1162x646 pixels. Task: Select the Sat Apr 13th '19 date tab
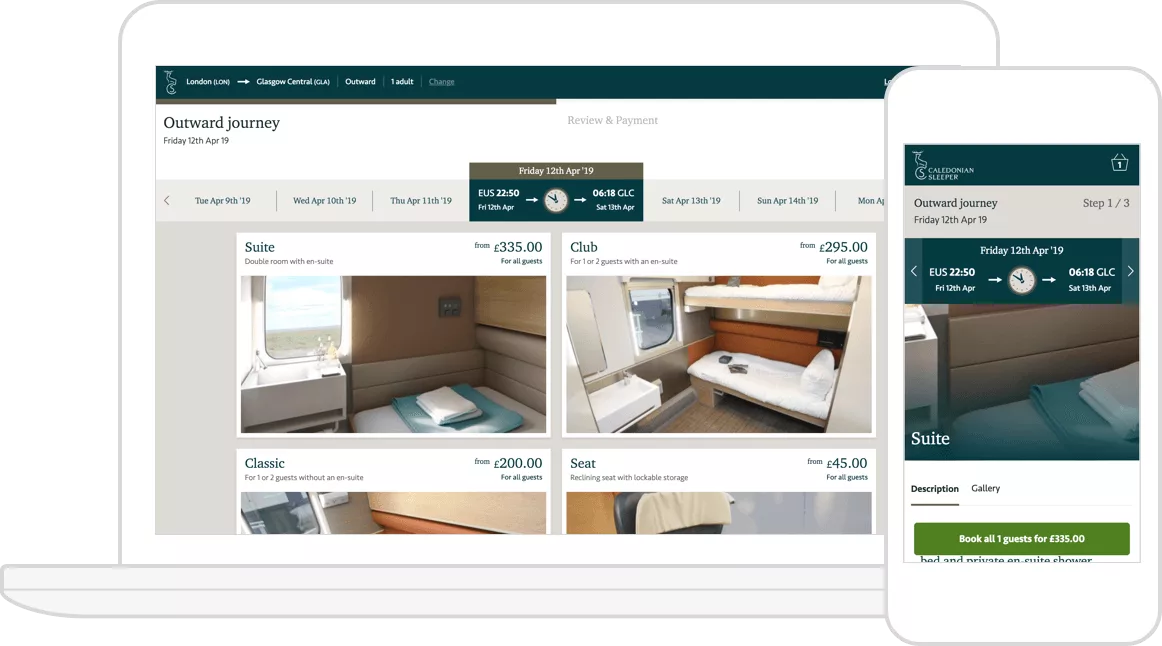tap(692, 200)
